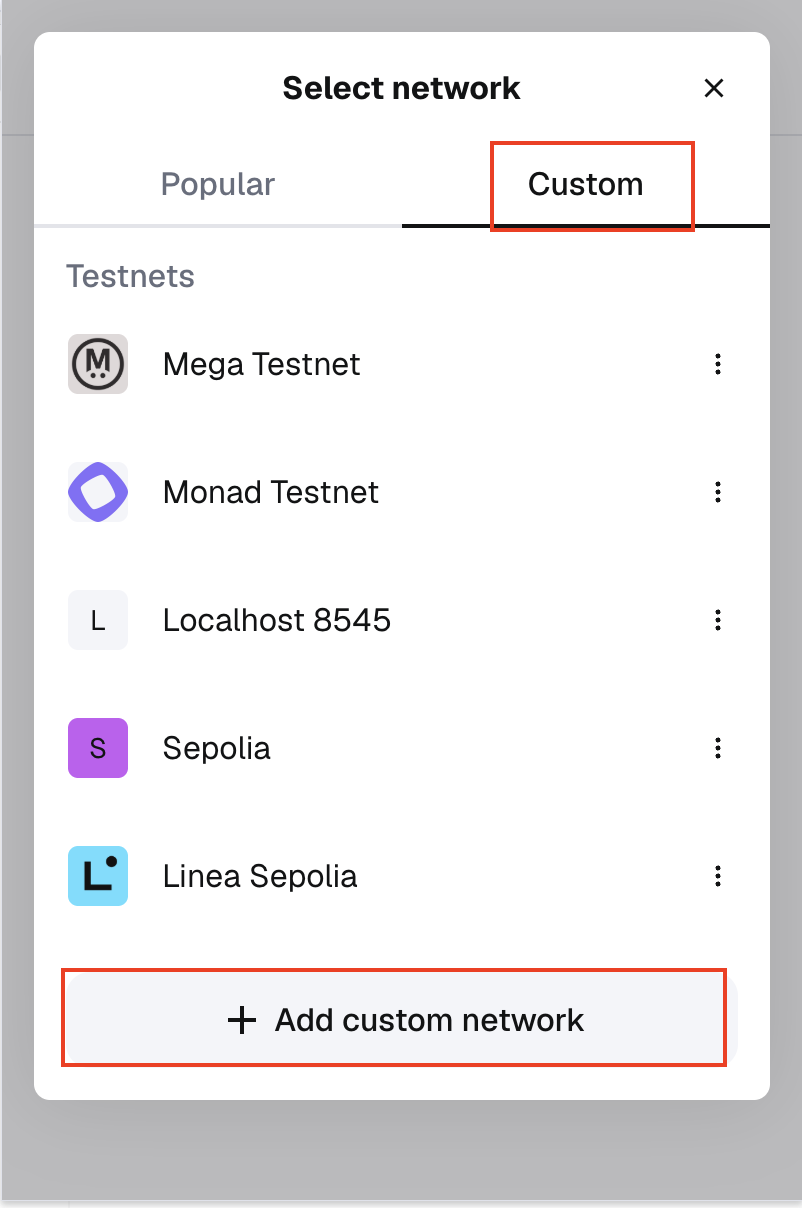Open options menu for Mega Testnet
The image size is (802, 1208).
pyautogui.click(x=717, y=364)
